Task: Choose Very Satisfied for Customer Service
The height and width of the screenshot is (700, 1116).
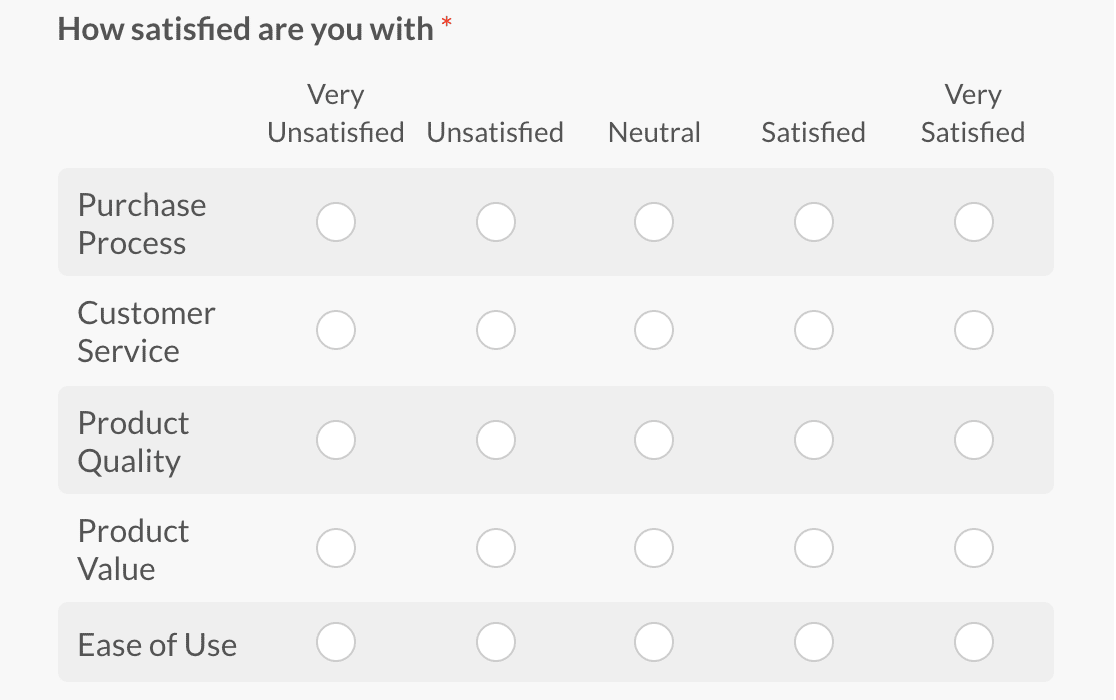Action: coord(973,329)
